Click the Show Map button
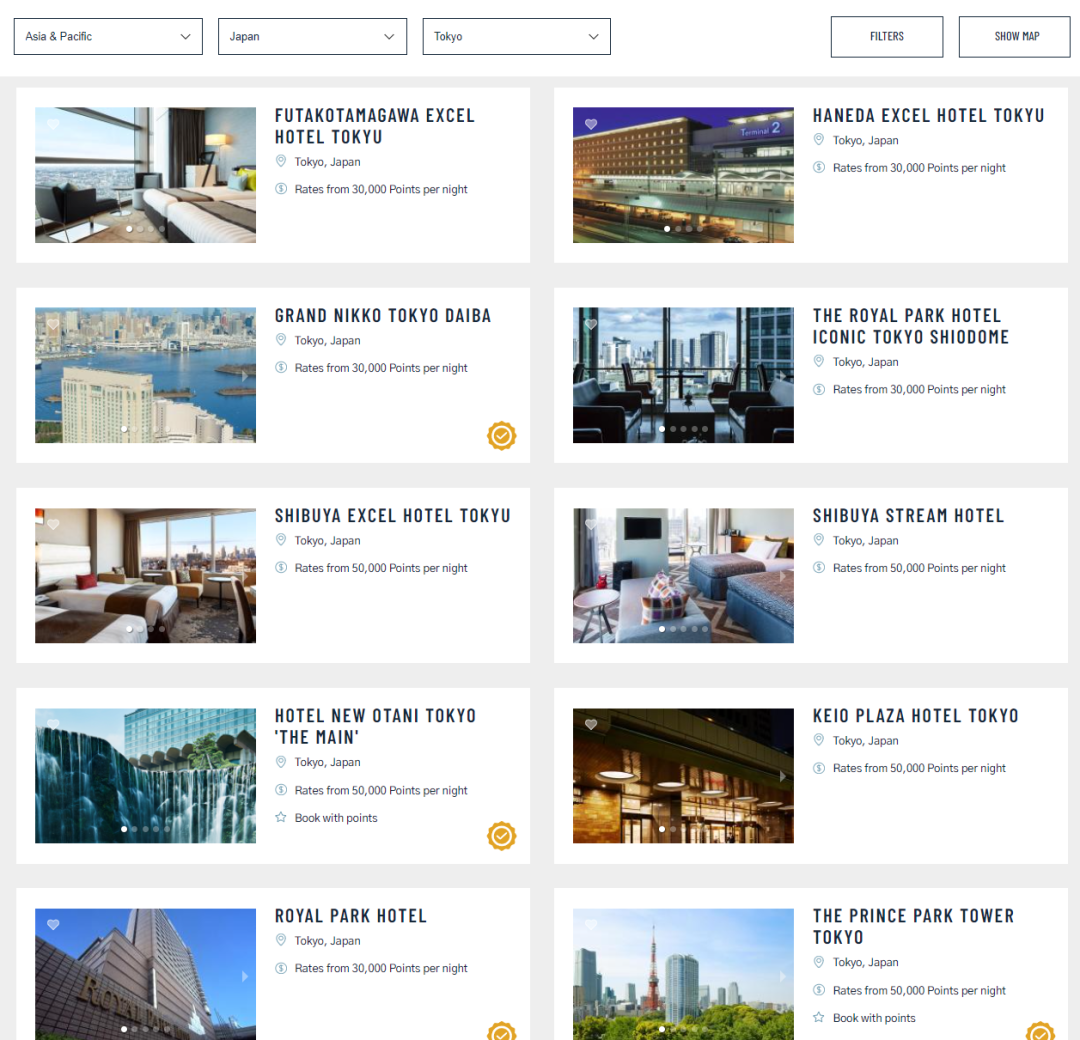 coord(1014,36)
